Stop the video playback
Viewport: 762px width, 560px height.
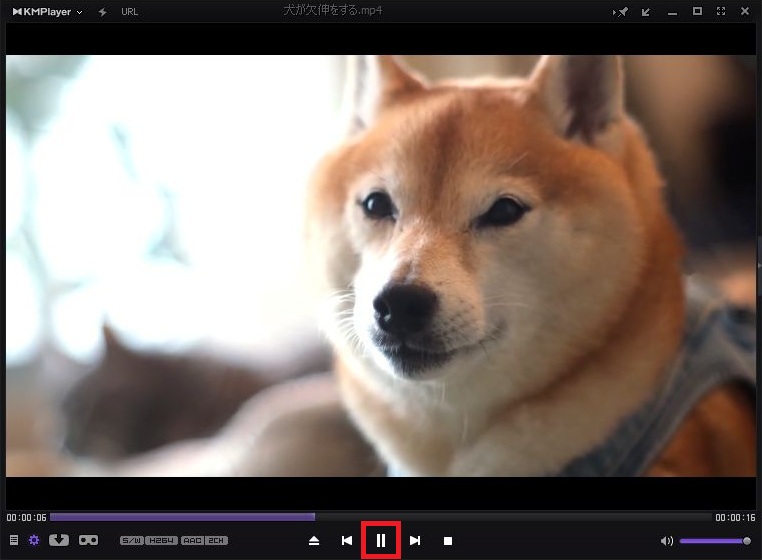point(448,541)
